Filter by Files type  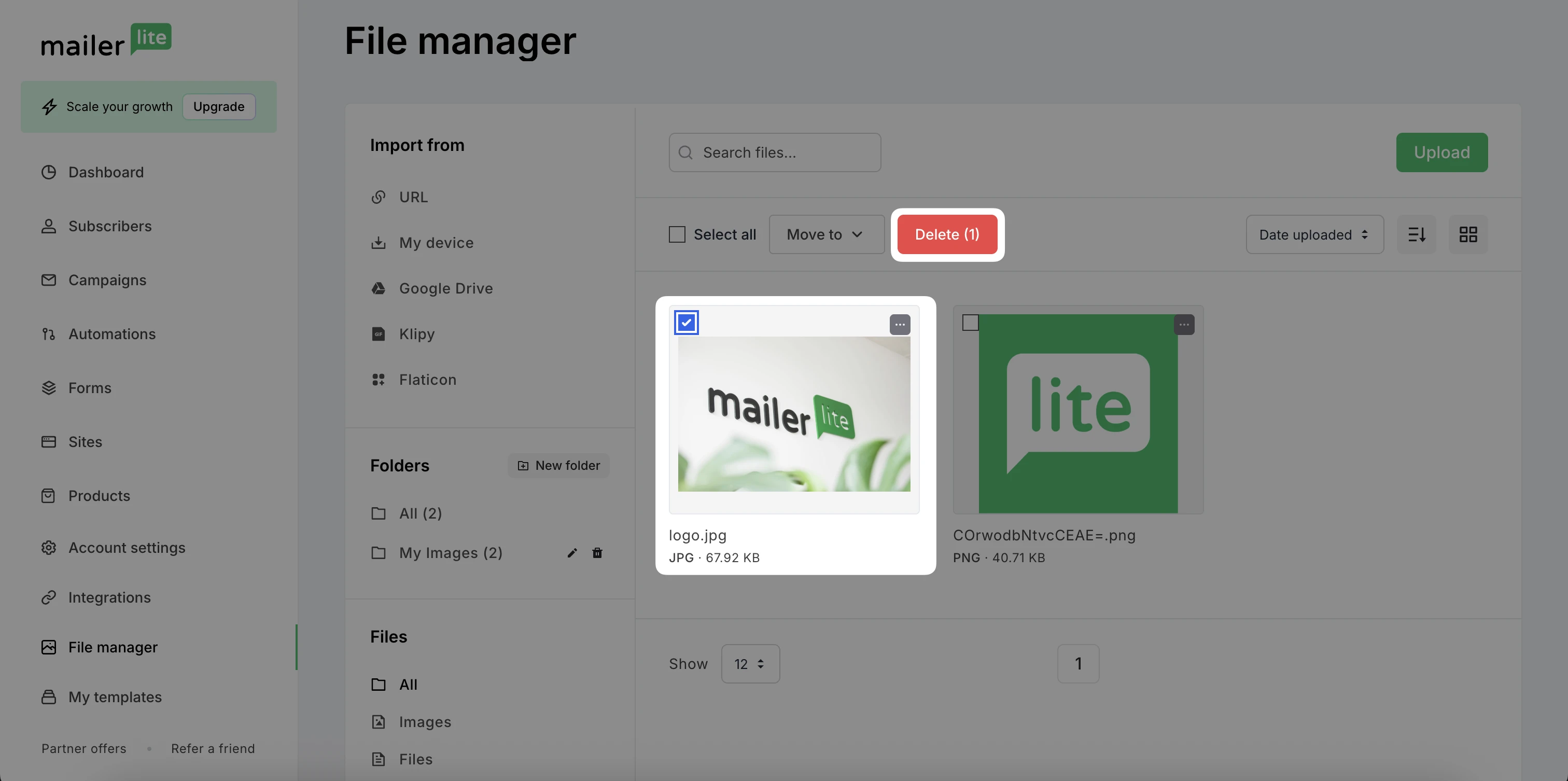pyautogui.click(x=416, y=760)
